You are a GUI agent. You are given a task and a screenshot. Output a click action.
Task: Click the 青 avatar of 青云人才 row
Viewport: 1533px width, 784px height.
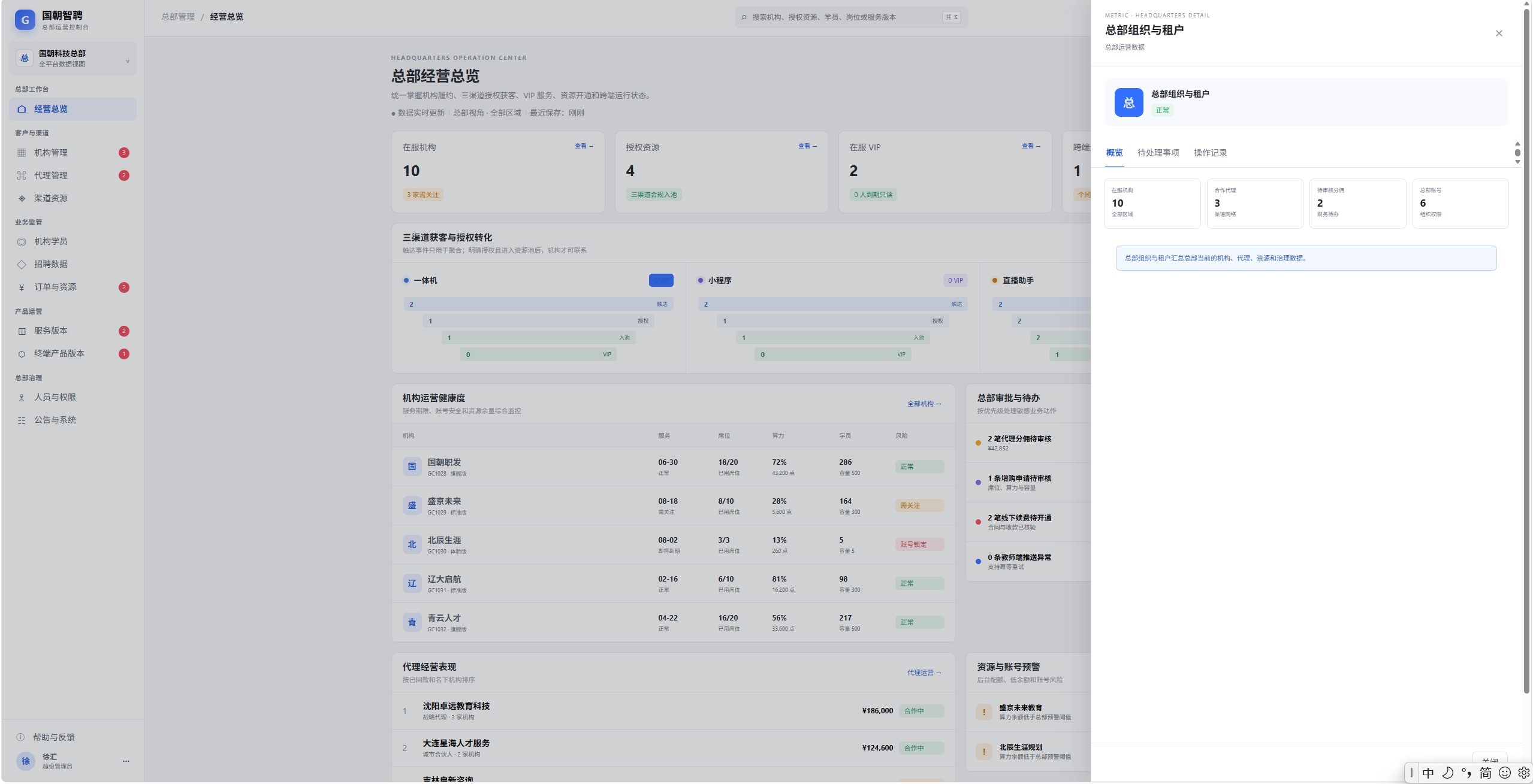[412, 622]
